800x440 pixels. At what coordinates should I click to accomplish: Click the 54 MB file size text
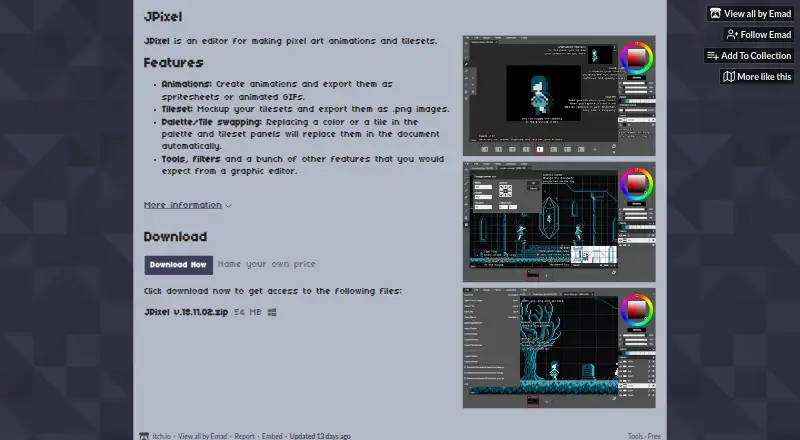click(x=247, y=312)
